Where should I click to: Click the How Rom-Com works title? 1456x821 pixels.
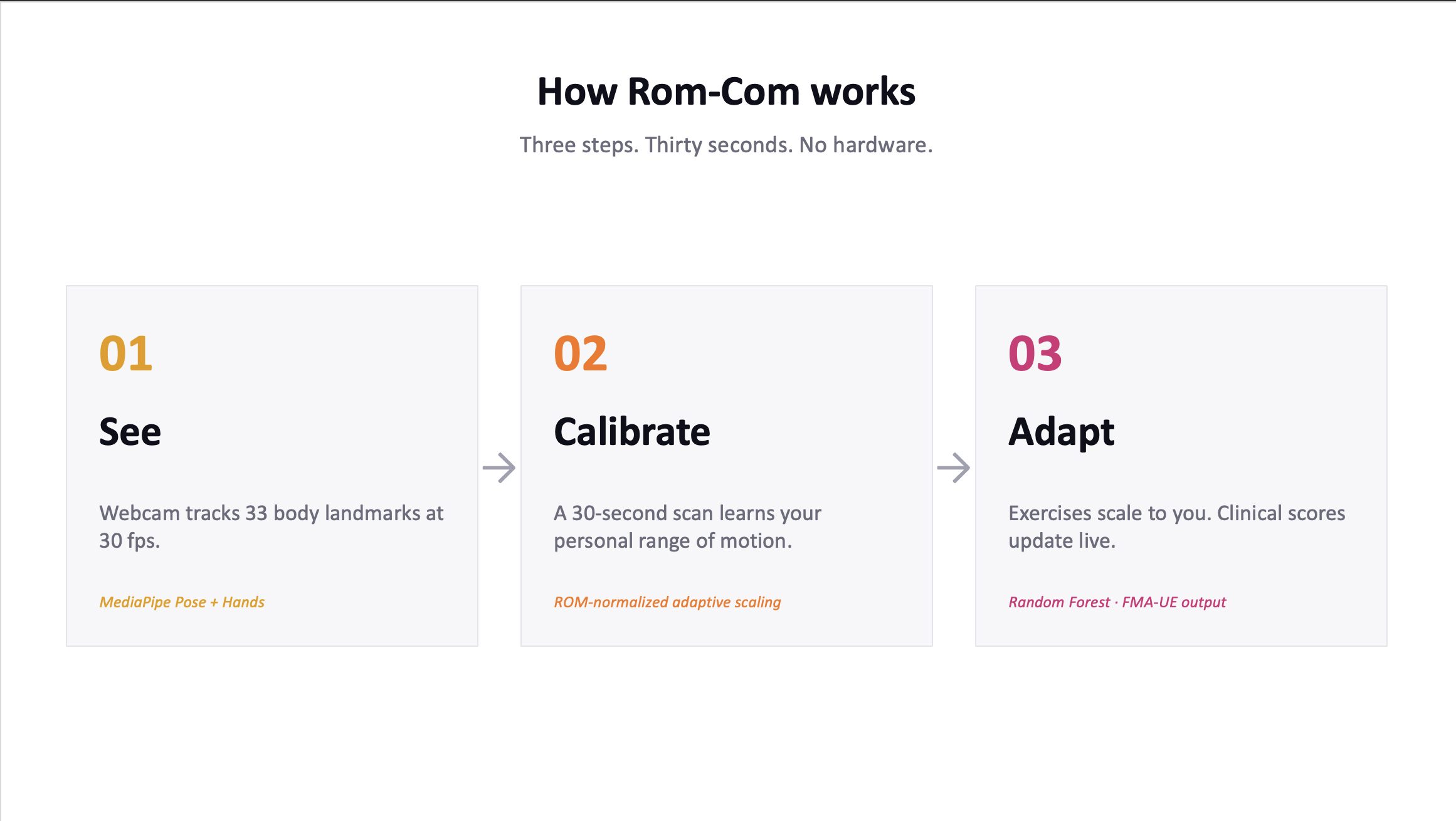tap(727, 92)
